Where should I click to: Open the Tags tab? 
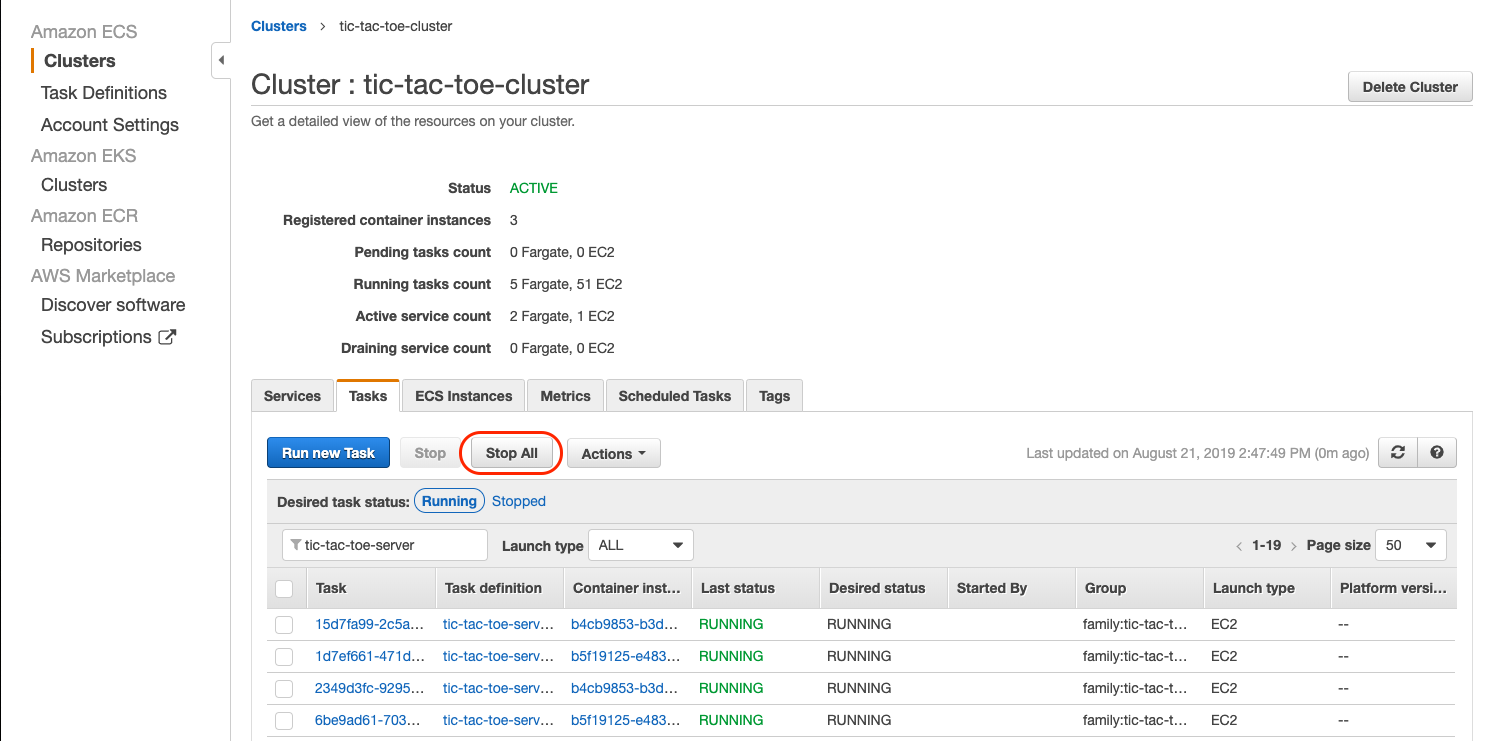[775, 396]
